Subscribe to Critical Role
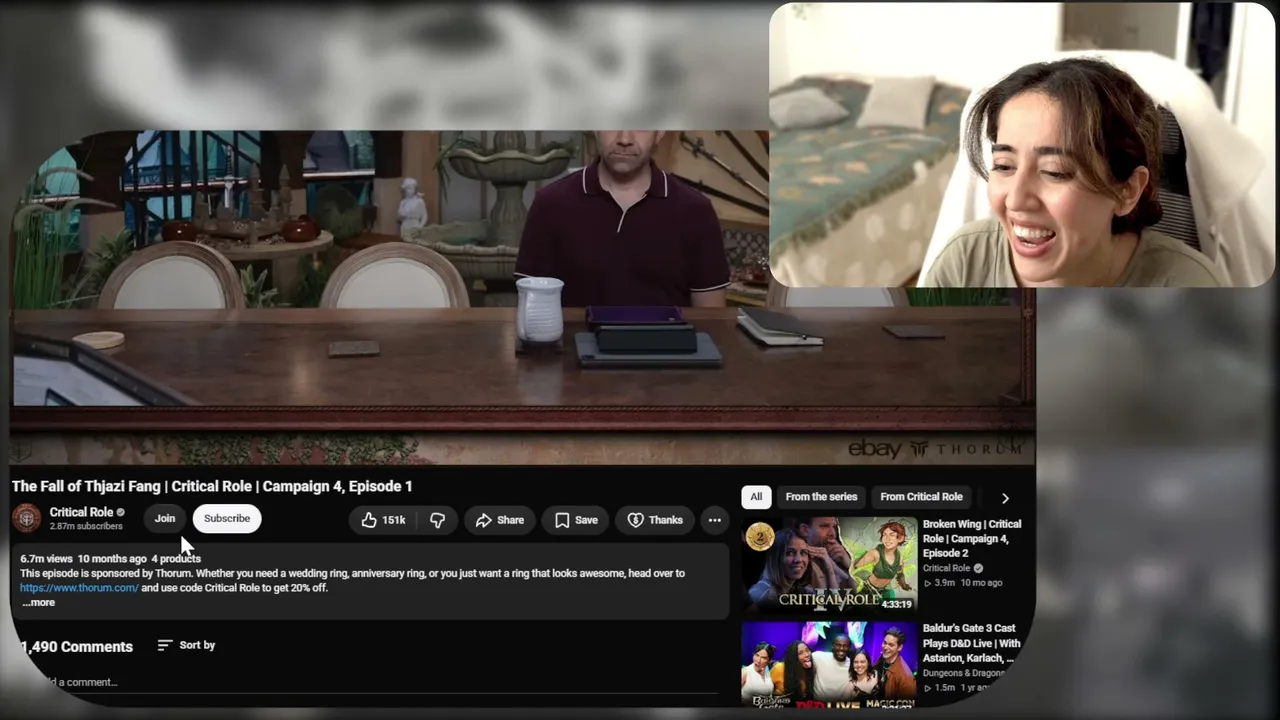Viewport: 1280px width, 720px height. pyautogui.click(x=227, y=518)
